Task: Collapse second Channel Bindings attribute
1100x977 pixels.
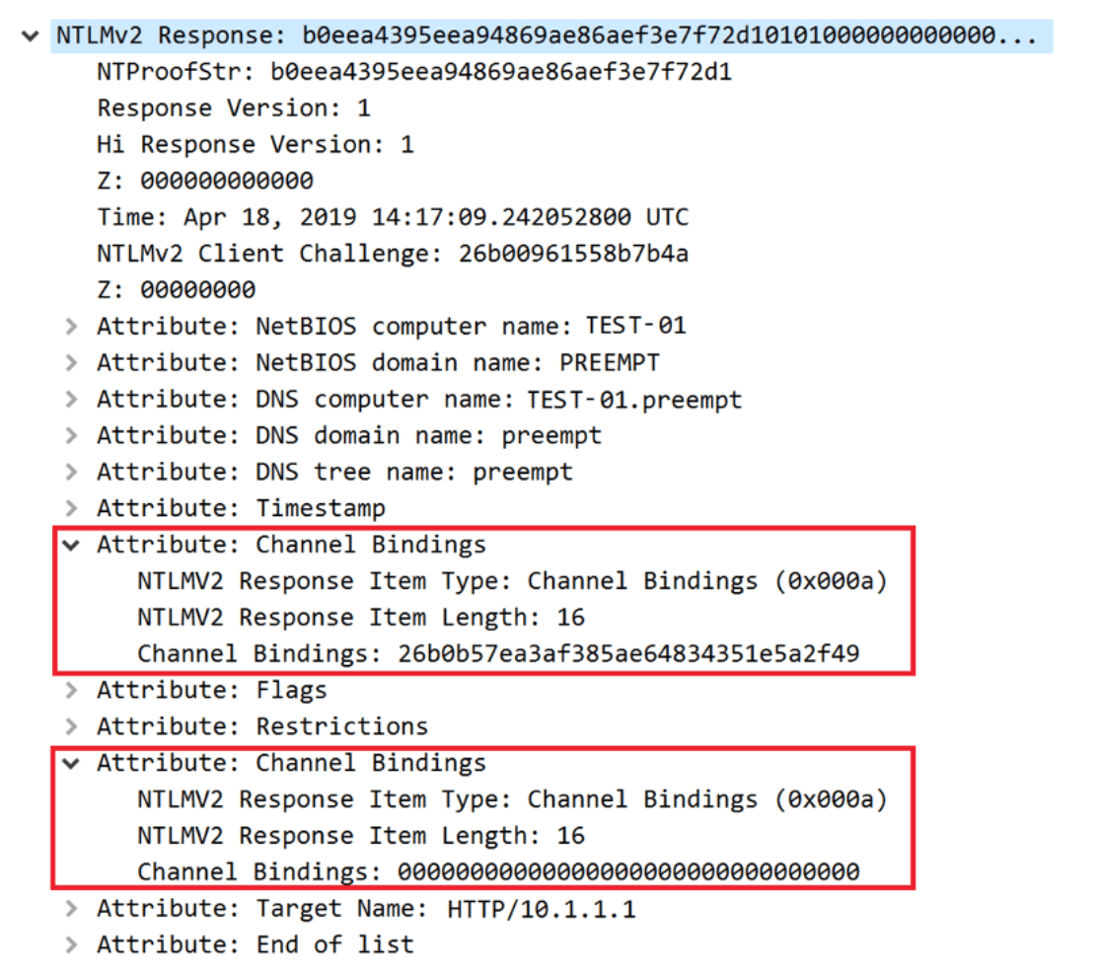Action: pyautogui.click(x=71, y=763)
